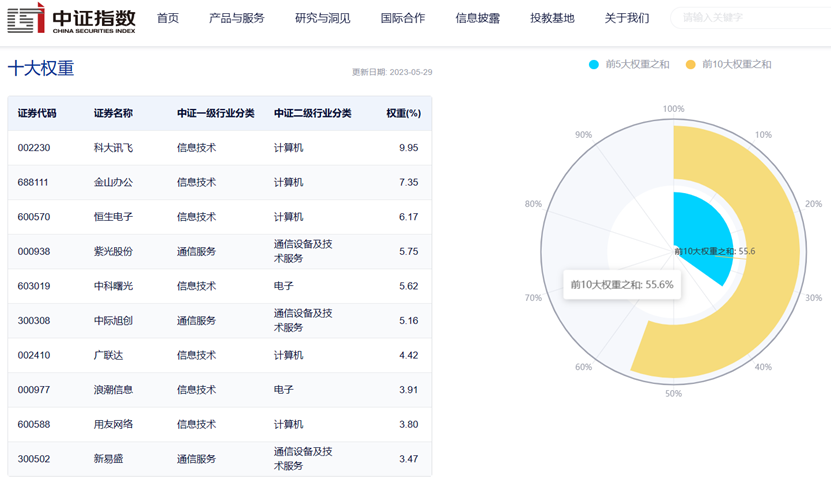Image resolution: width=831 pixels, height=483 pixels.
Task: Click weight value 4.42
Action: pyautogui.click(x=409, y=355)
